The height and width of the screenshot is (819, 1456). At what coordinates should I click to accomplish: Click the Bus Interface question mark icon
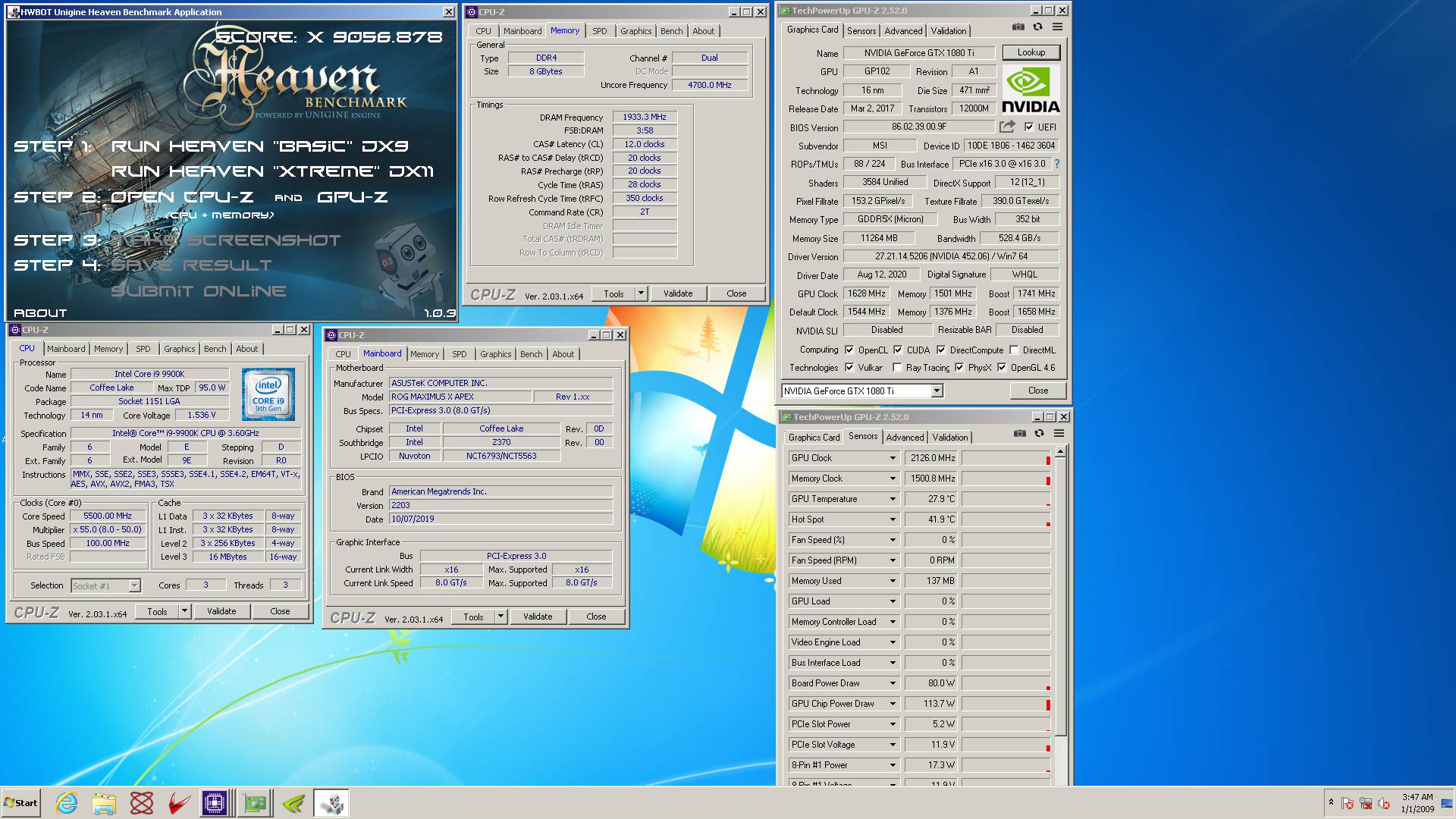pos(1056,164)
